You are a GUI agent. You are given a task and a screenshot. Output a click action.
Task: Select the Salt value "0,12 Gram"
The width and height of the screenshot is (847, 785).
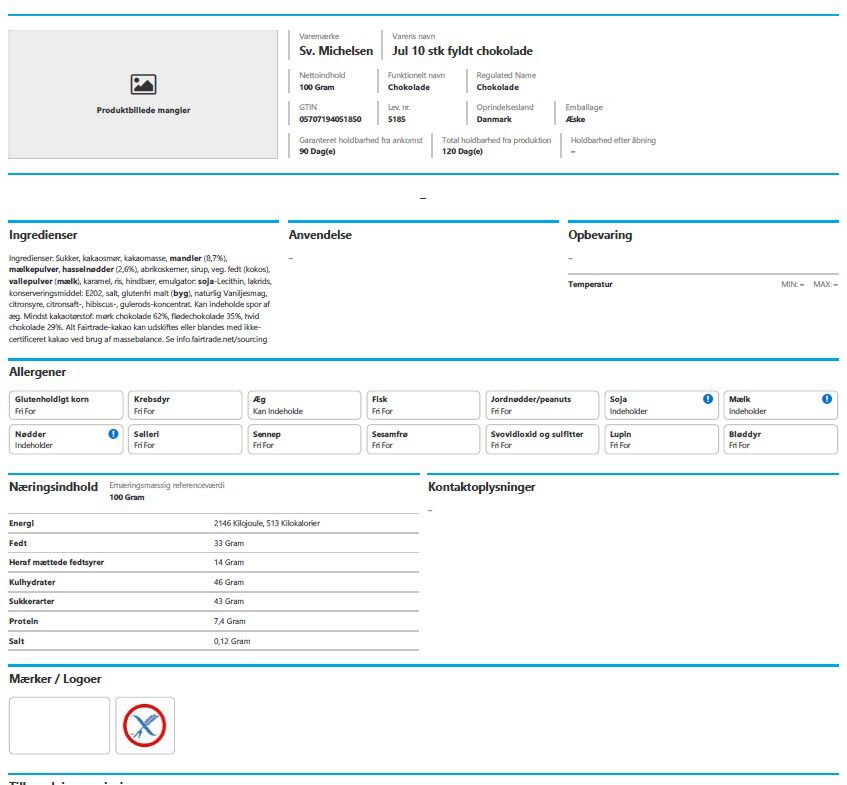click(x=232, y=641)
